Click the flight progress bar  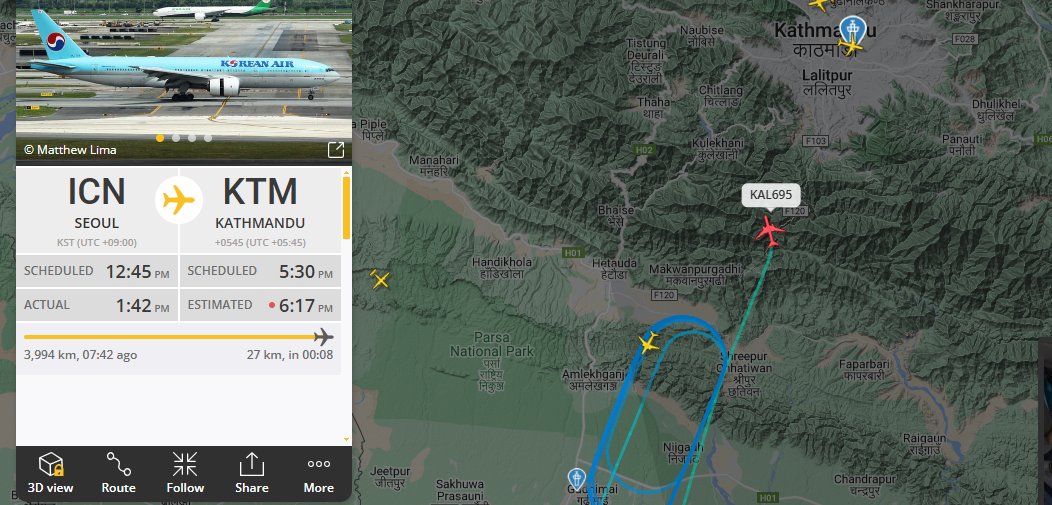pyautogui.click(x=178, y=337)
